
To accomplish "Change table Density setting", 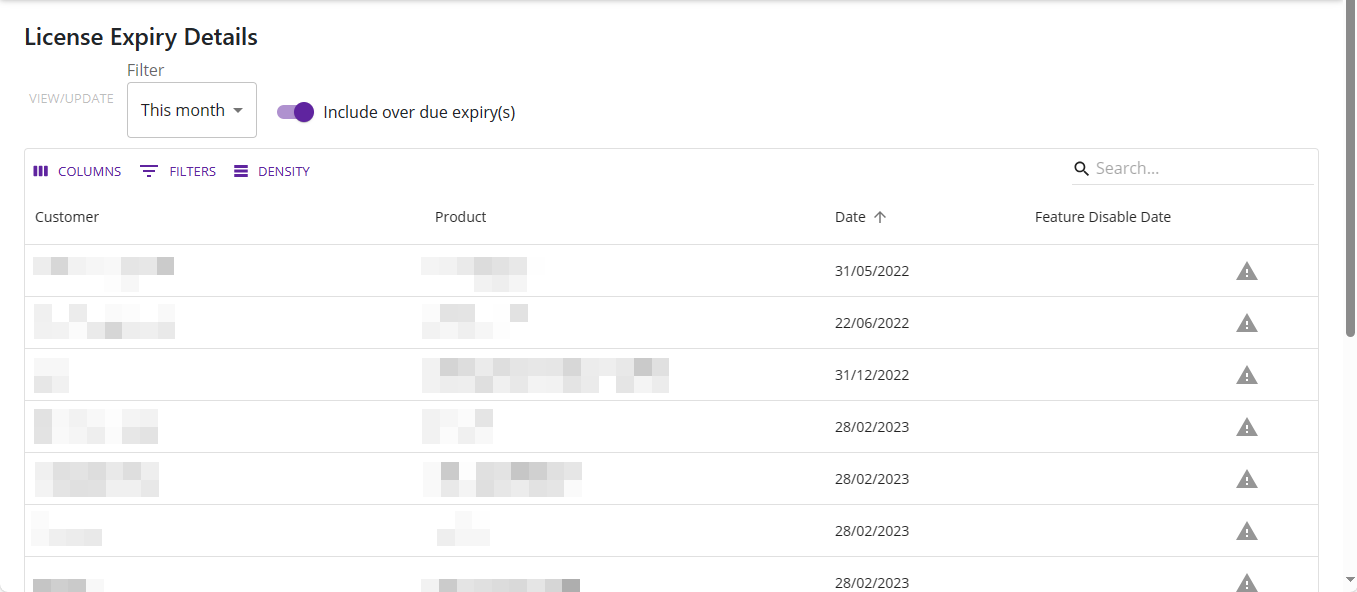I will point(272,171).
